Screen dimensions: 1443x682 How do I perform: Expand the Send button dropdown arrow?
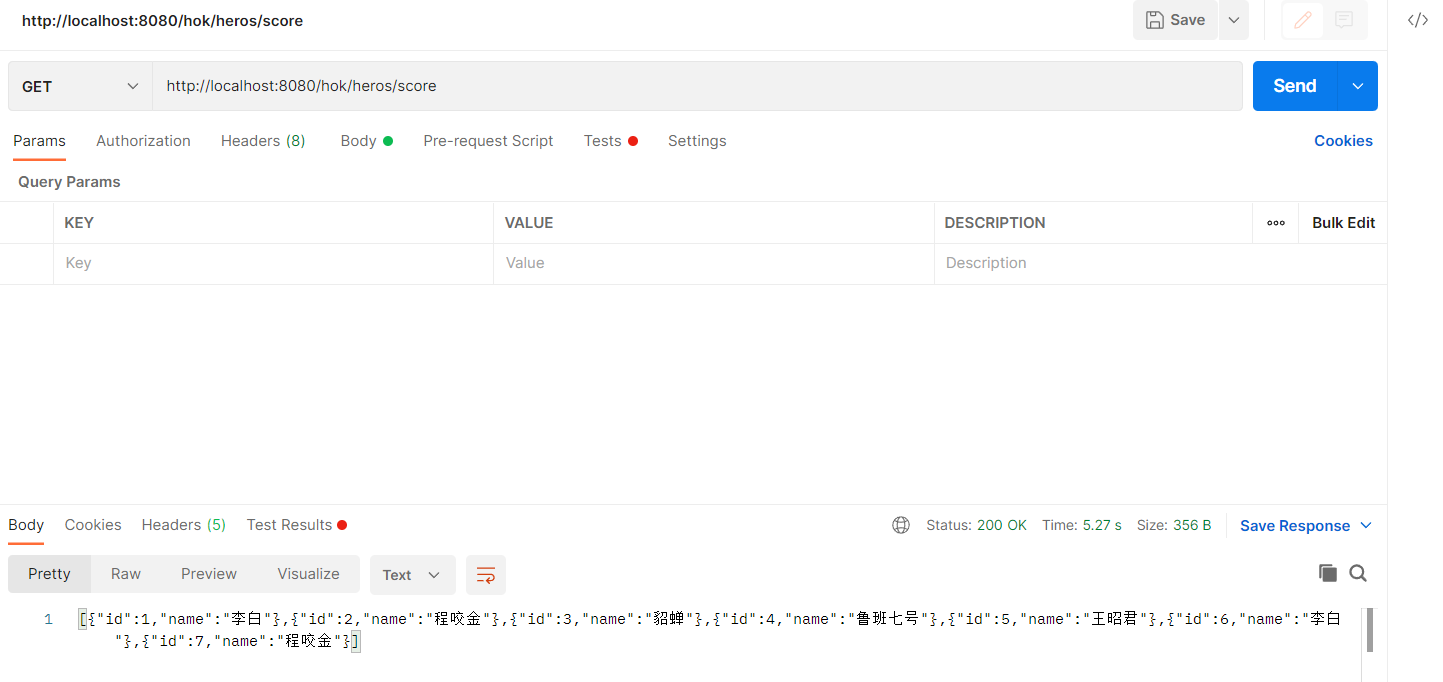pos(1357,86)
